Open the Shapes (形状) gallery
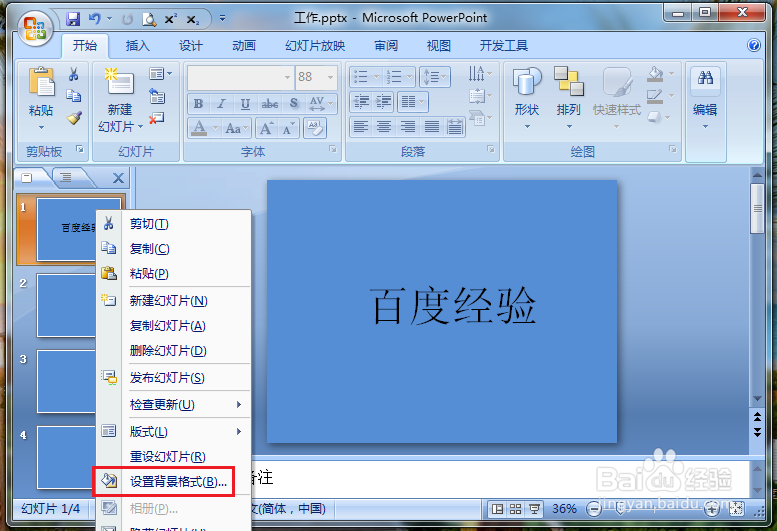 point(527,98)
